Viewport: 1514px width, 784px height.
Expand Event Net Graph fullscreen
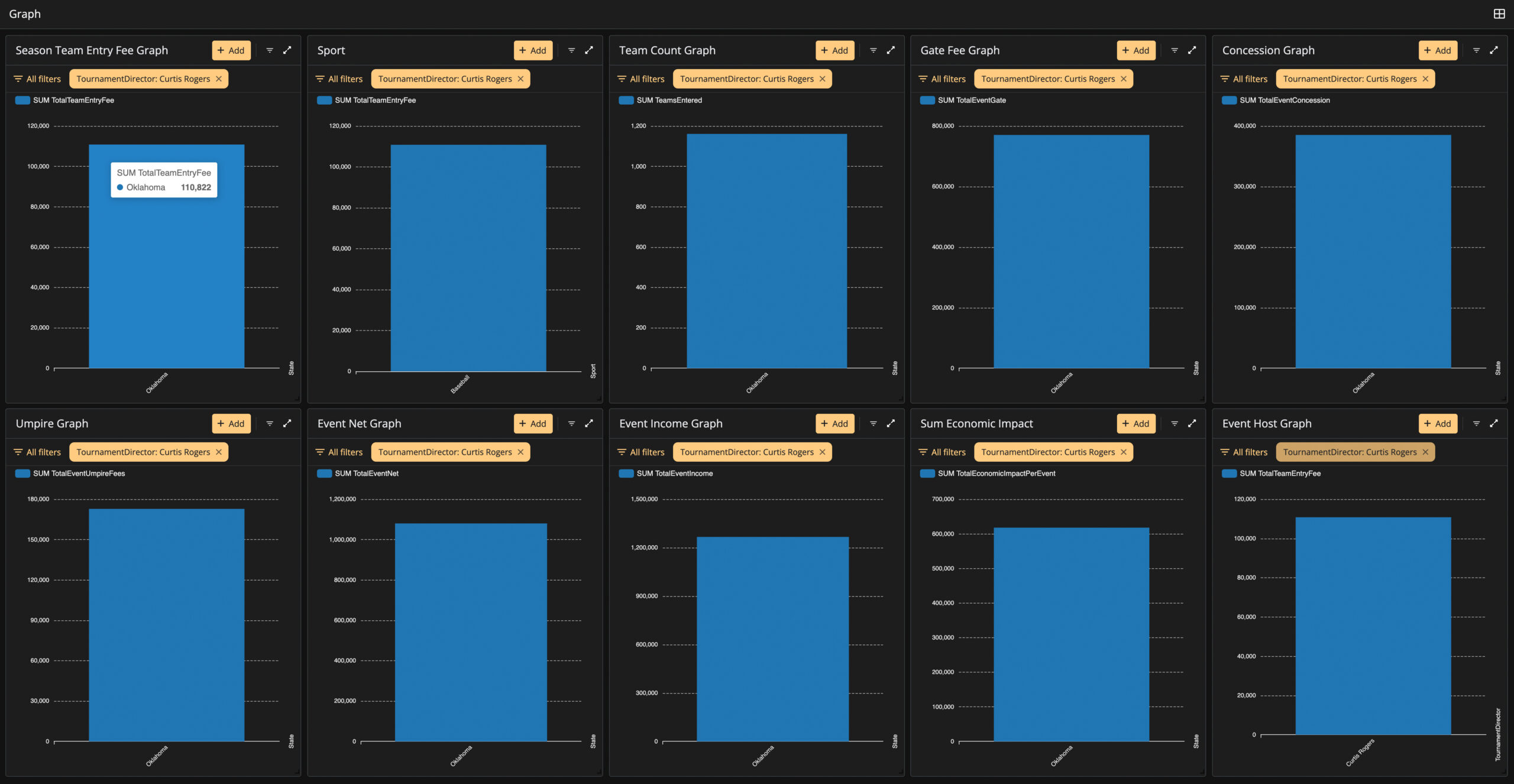(x=589, y=423)
